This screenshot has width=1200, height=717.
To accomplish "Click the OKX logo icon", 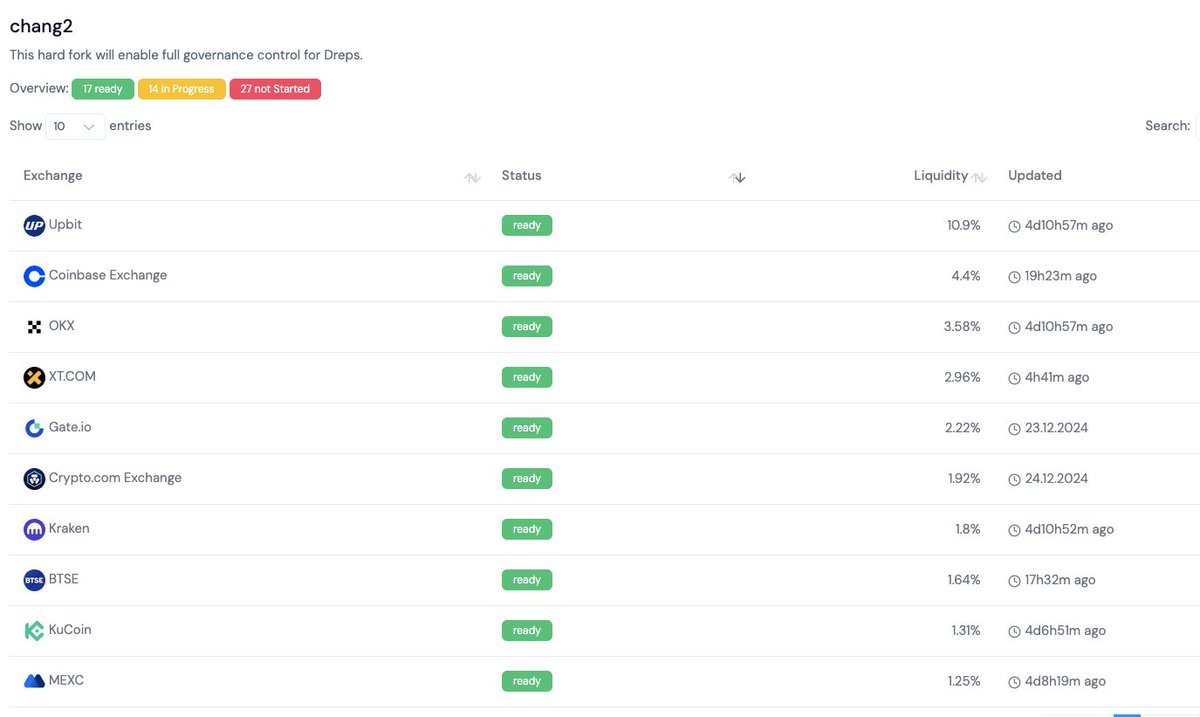I will (x=34, y=327).
